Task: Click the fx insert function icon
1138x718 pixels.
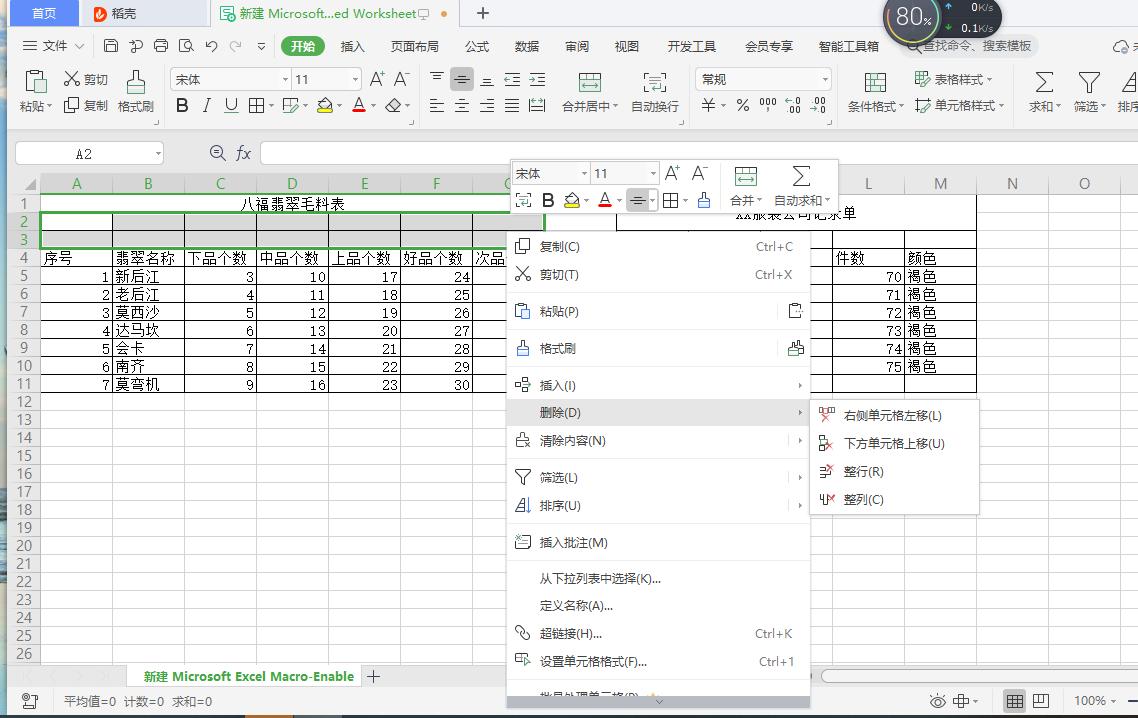Action: click(244, 152)
